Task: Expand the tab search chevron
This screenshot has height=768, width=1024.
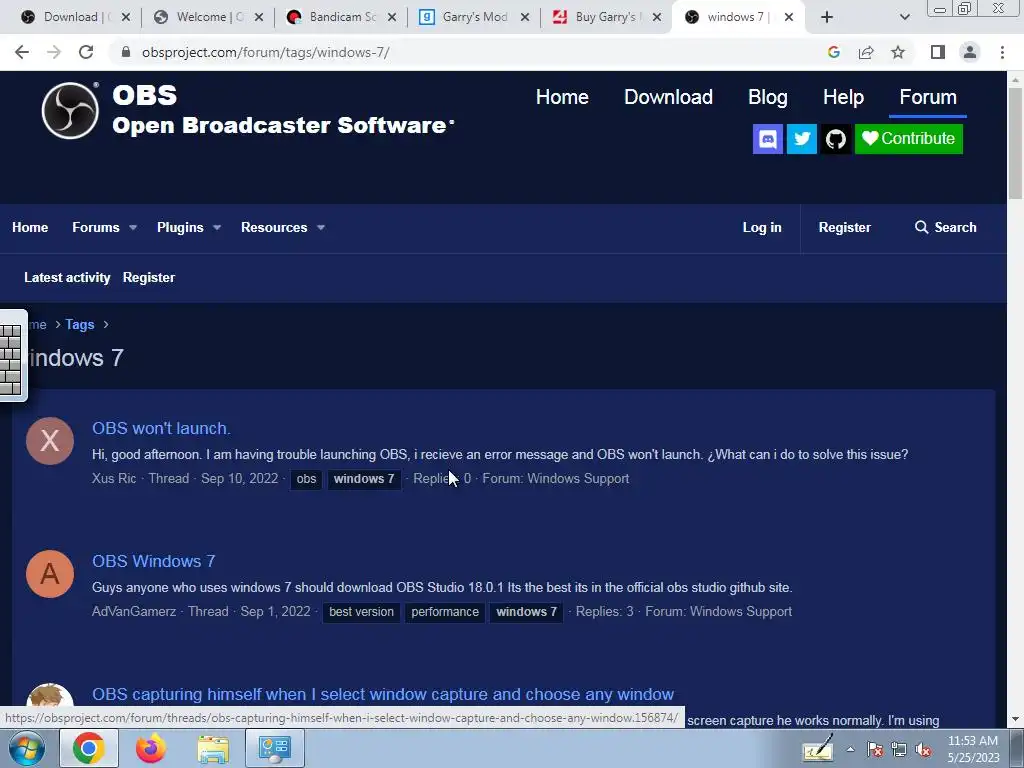Action: [x=904, y=17]
